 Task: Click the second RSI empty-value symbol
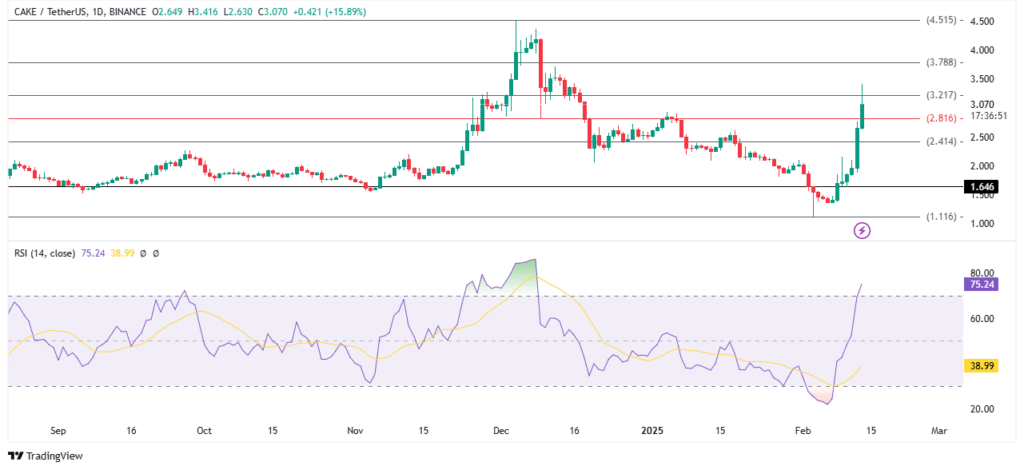[x=156, y=254]
